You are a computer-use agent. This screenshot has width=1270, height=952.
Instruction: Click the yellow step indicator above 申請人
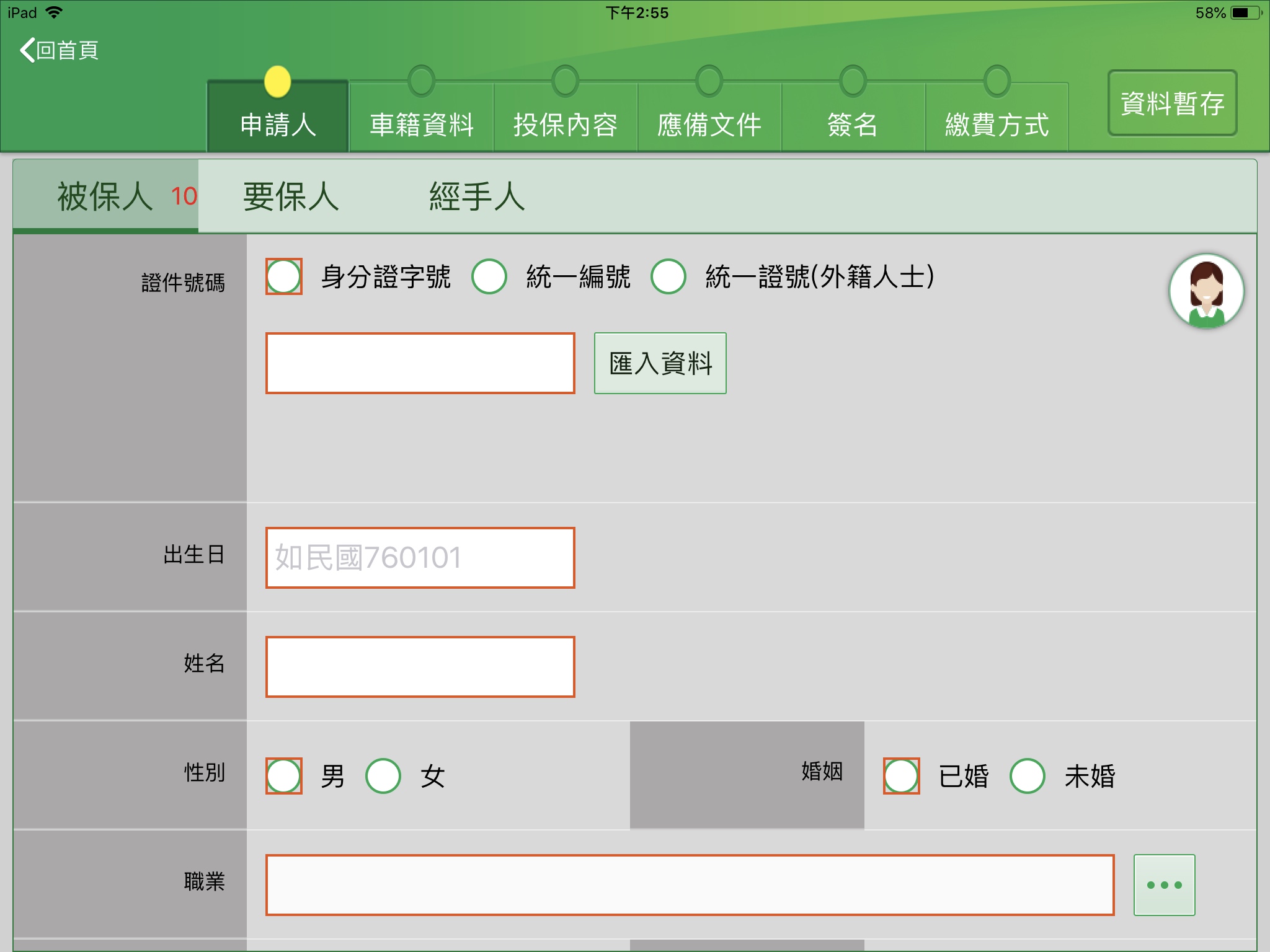tap(277, 82)
